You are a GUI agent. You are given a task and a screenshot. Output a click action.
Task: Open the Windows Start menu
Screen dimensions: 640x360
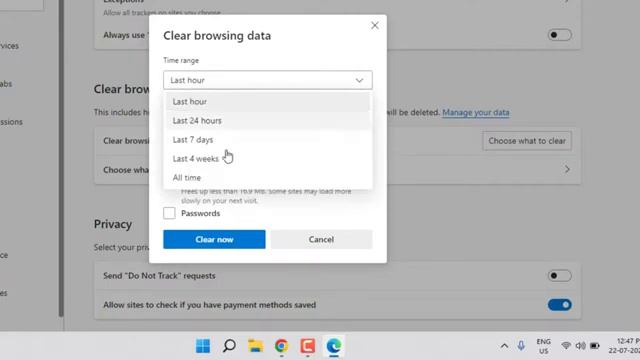(203, 346)
